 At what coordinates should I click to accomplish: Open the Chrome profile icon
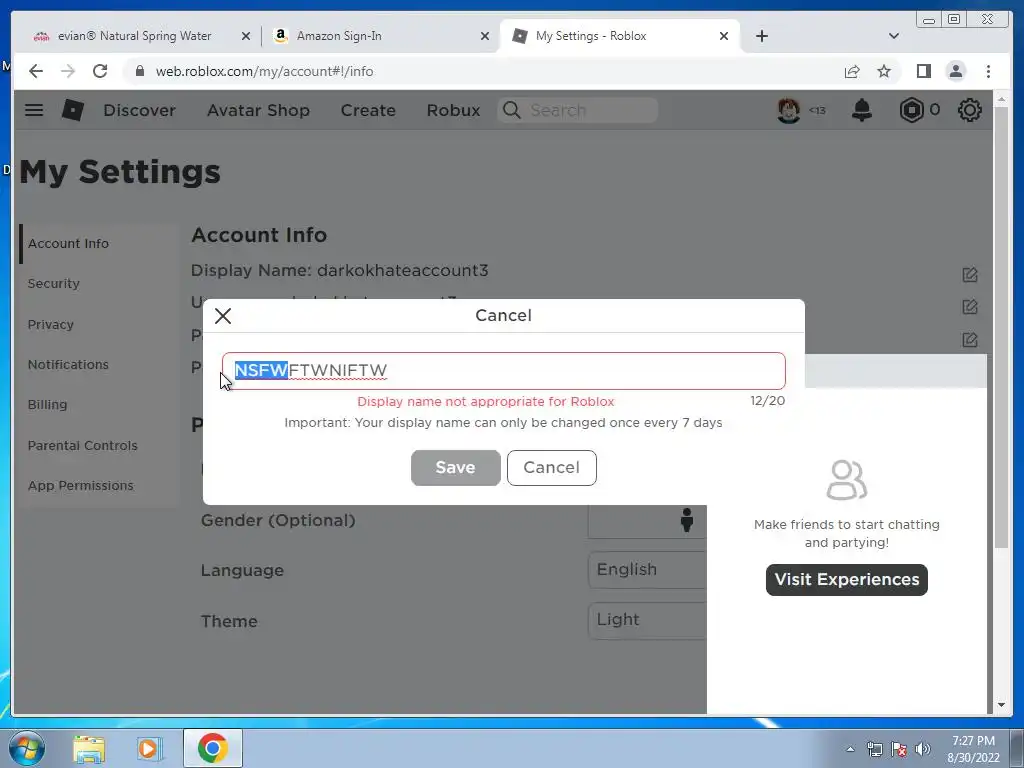tap(955, 71)
